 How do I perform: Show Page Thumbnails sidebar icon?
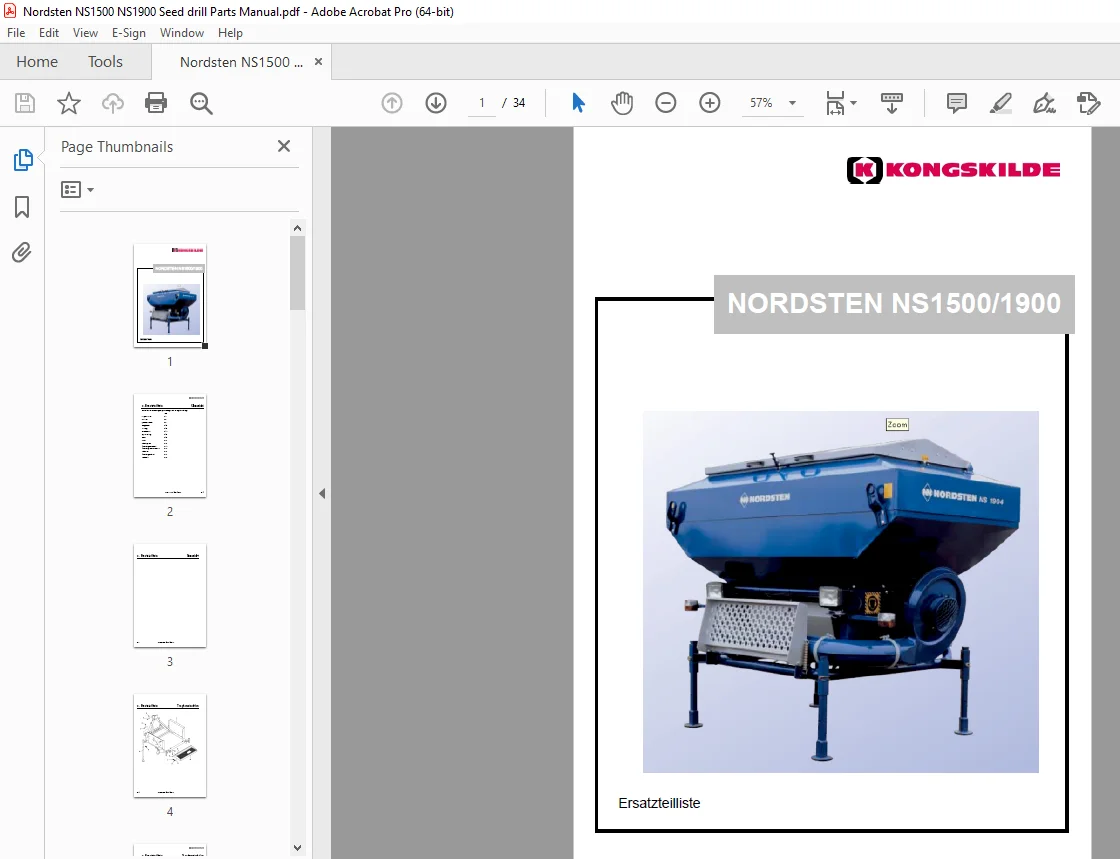[22, 160]
